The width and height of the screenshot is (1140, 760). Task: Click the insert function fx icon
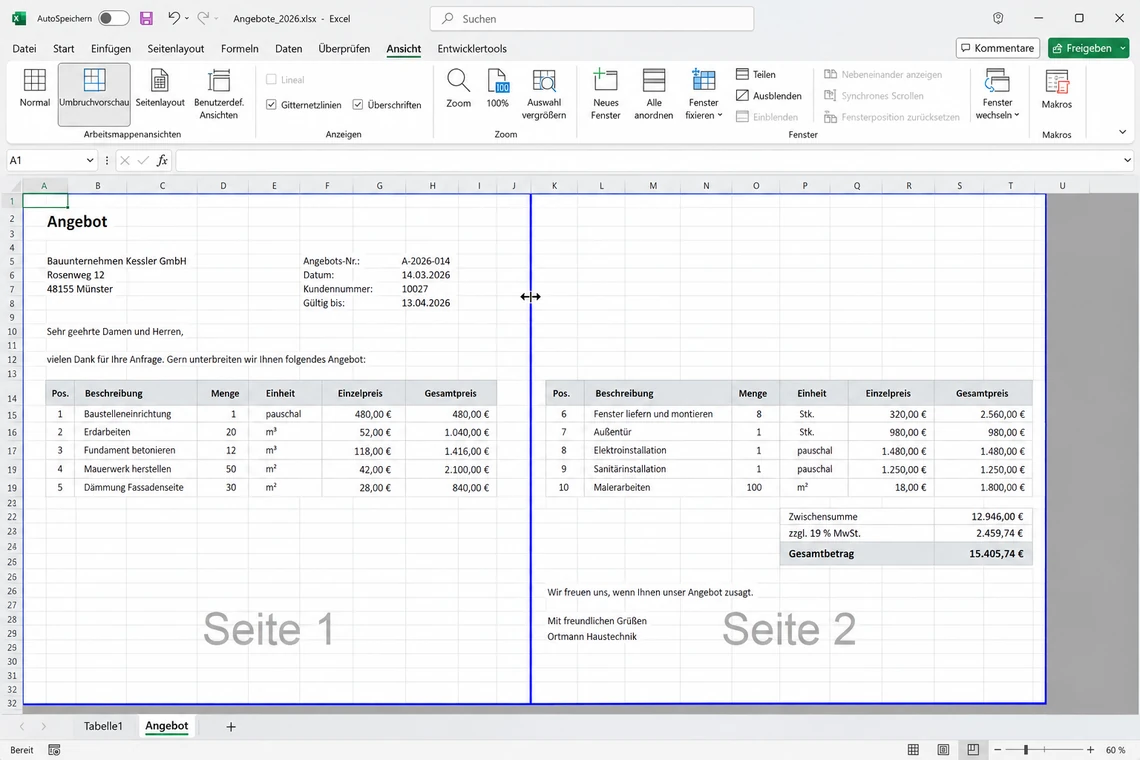point(161,160)
